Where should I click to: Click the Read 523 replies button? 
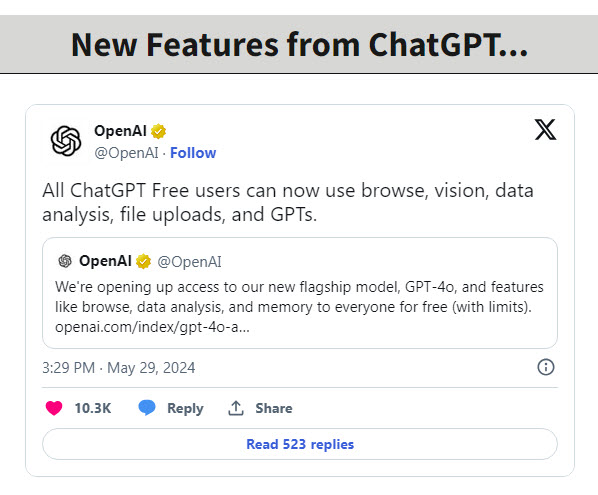pos(300,444)
